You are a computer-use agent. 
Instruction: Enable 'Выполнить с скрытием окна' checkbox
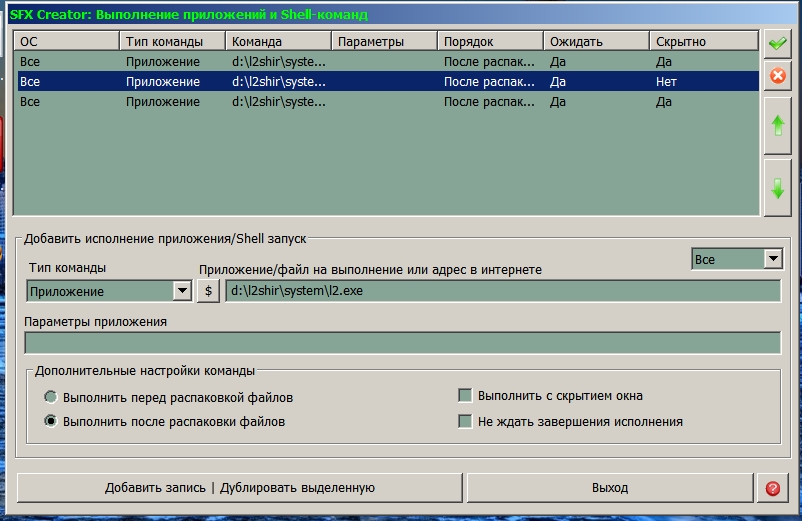click(x=465, y=395)
